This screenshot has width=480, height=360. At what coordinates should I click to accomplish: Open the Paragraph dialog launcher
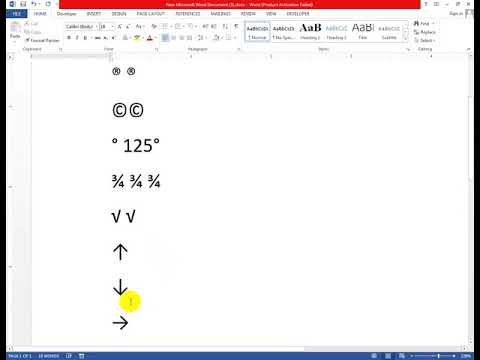239,49
